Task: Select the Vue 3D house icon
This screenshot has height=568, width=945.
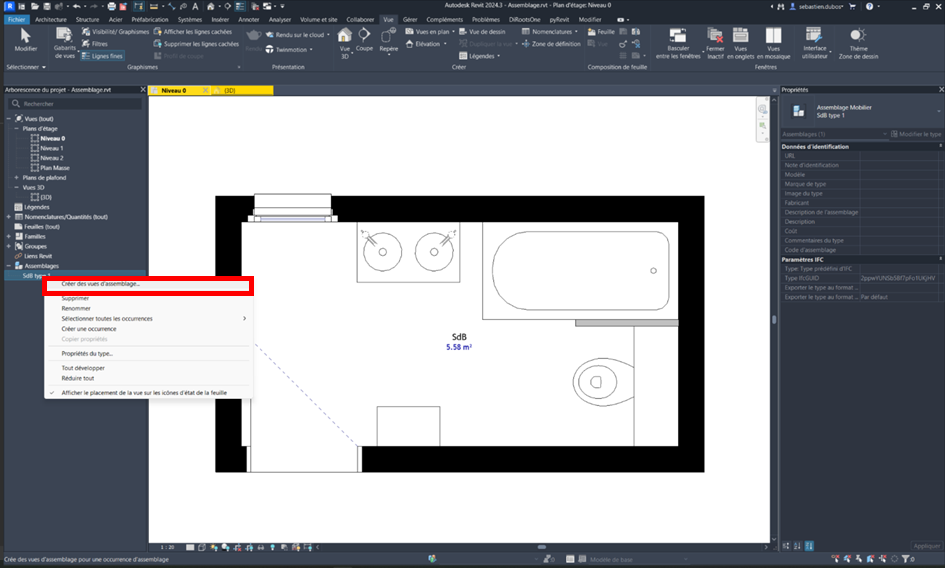Action: click(345, 36)
